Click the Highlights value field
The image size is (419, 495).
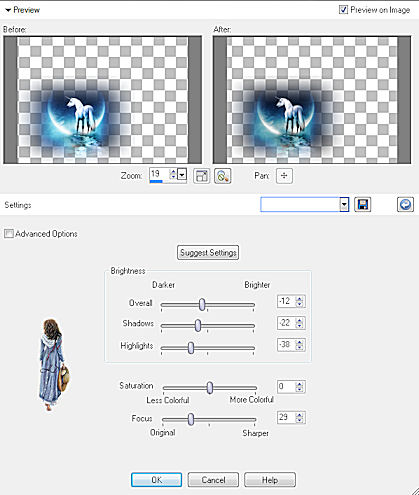(x=287, y=345)
